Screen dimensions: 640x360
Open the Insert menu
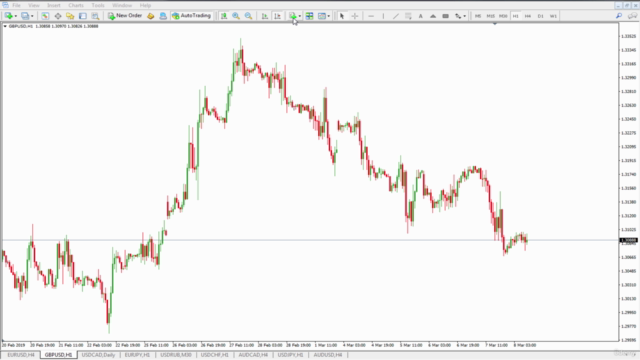[53, 5]
